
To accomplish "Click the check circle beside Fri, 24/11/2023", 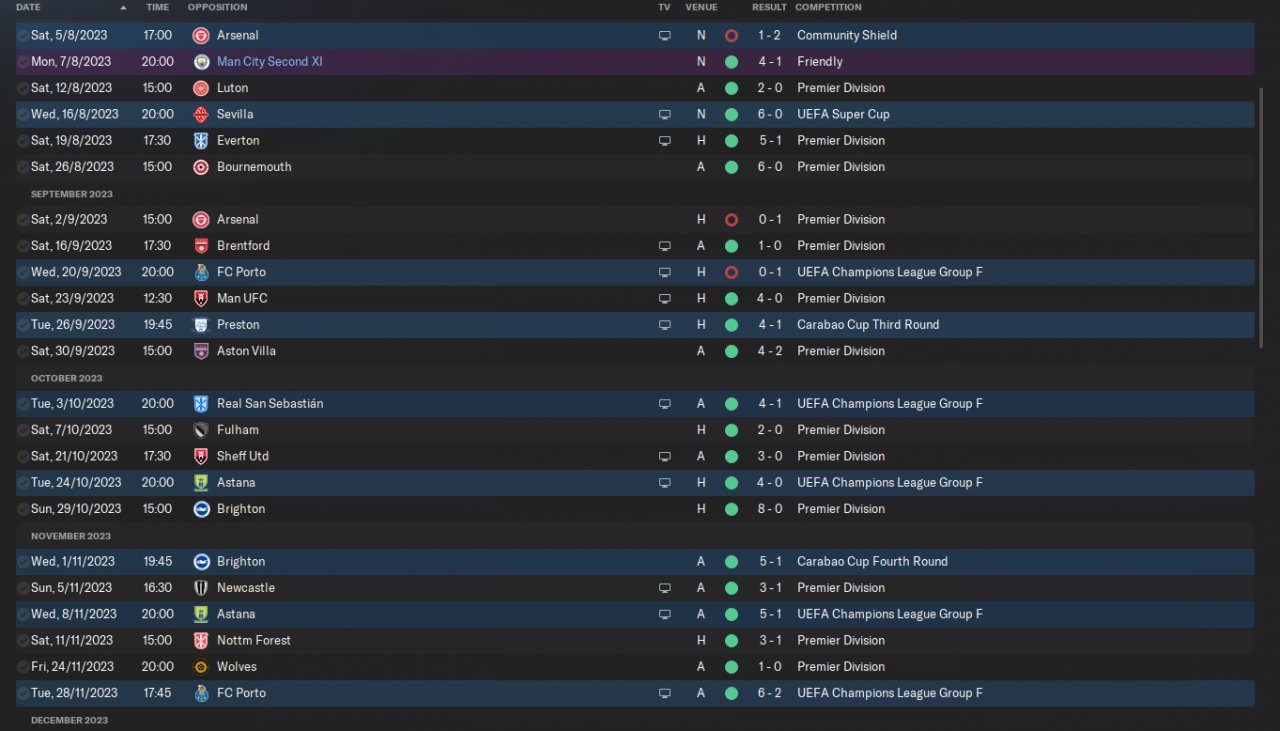I will (x=23, y=667).
